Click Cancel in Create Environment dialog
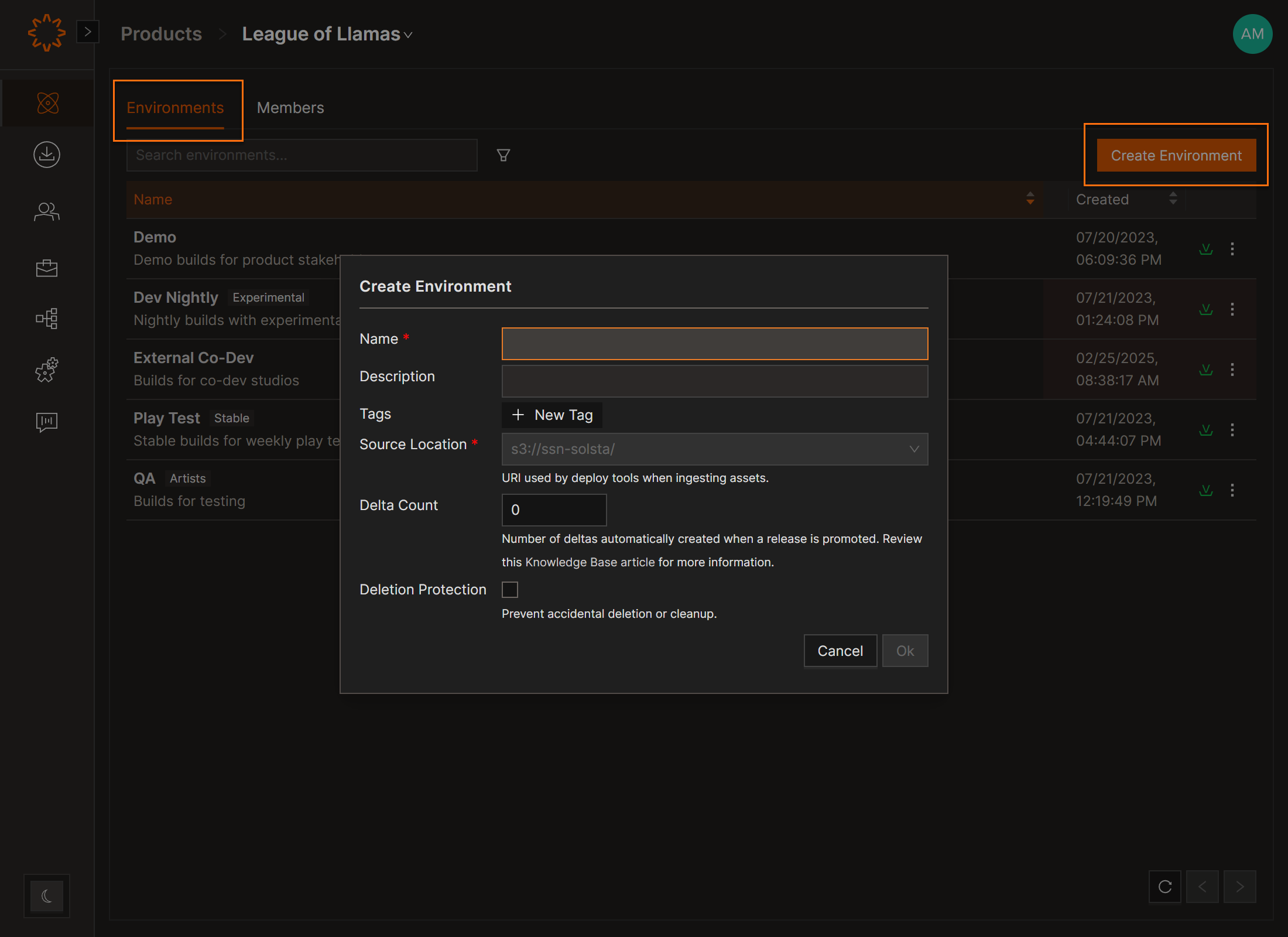1288x937 pixels. pyautogui.click(x=840, y=651)
